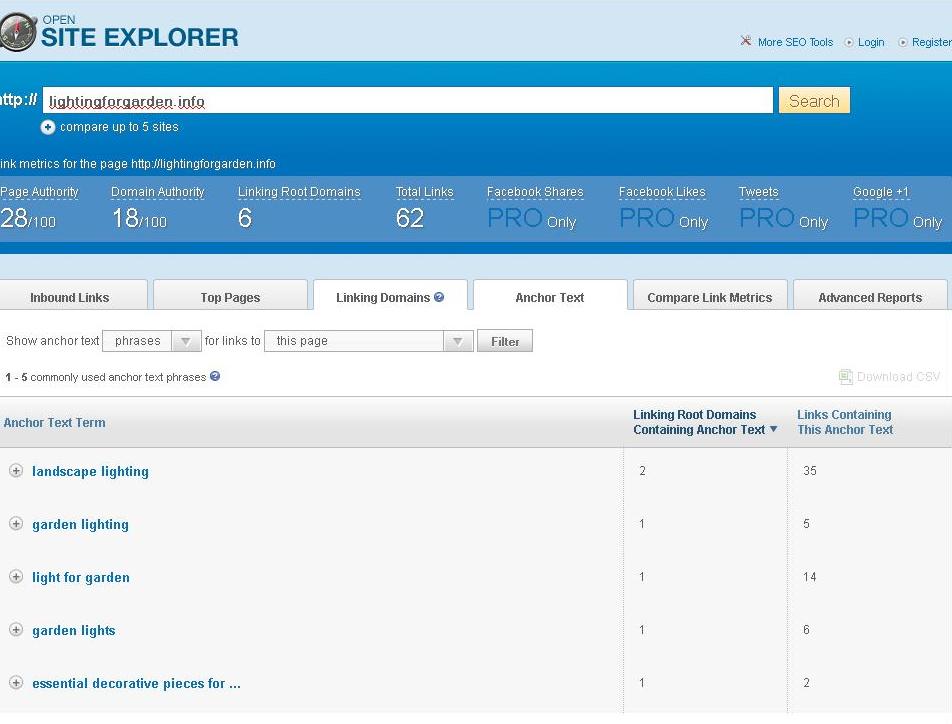Click the More SEO Tools wrench icon

[745, 41]
